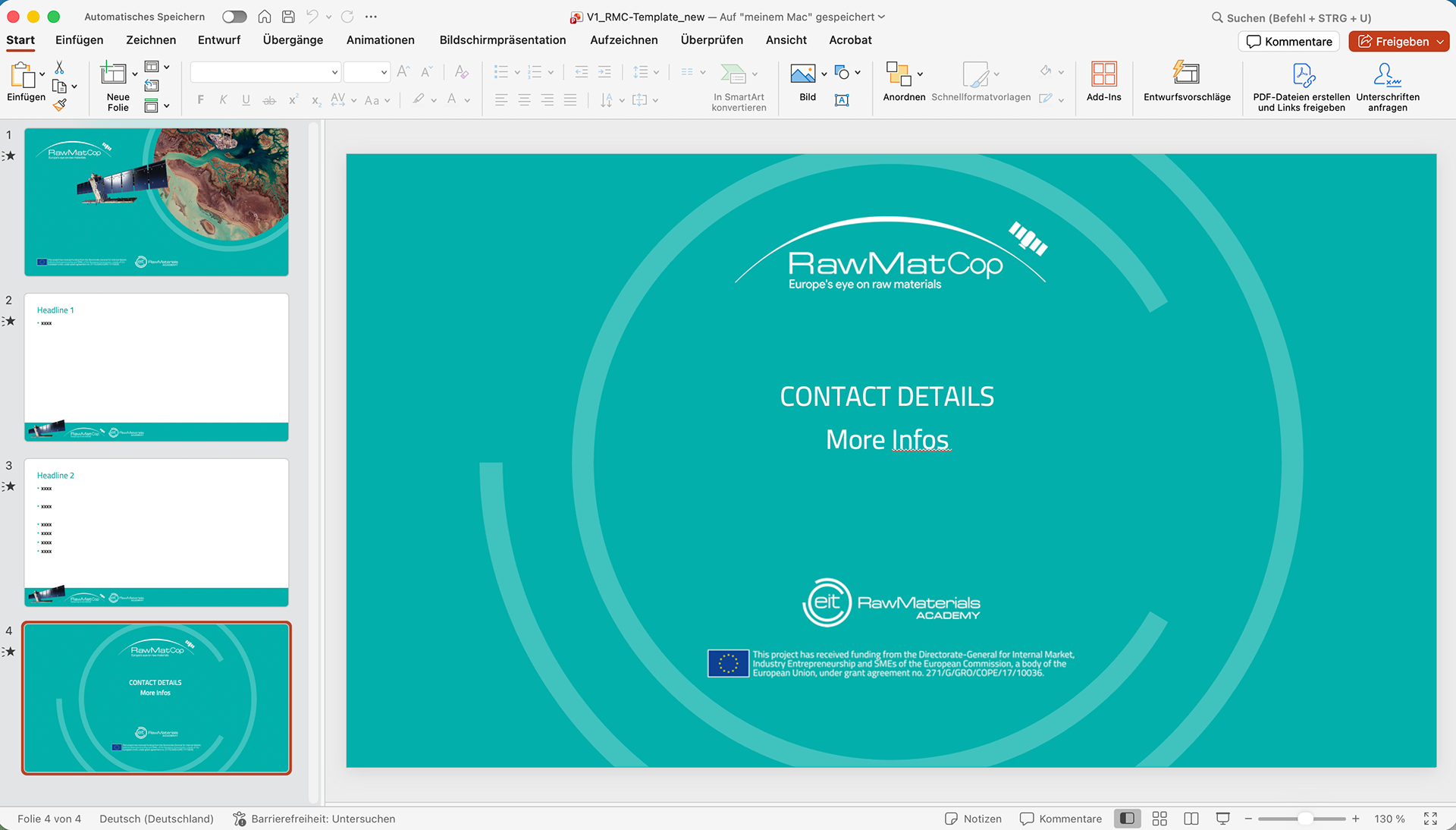Decrease the list indent level
This screenshot has width=1456, height=830.
[582, 72]
